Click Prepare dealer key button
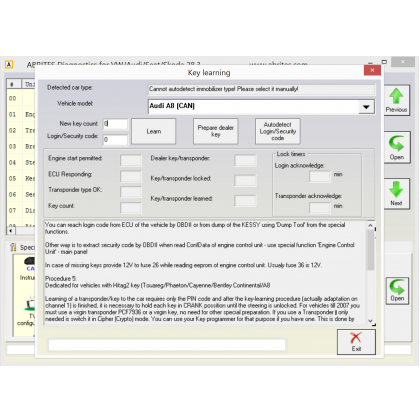Screen dimensions: 420x420 point(216,131)
